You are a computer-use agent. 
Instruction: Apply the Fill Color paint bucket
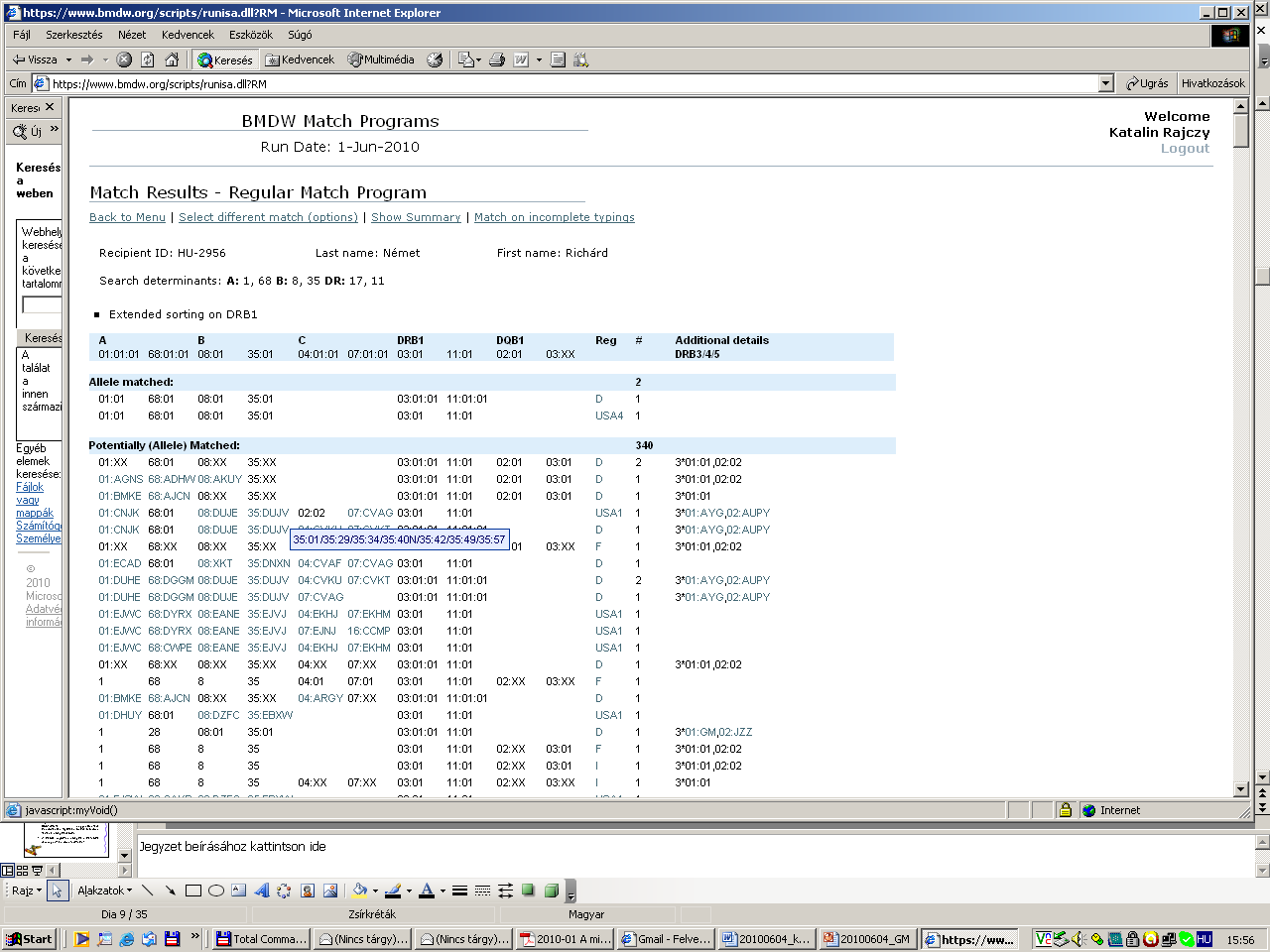(x=359, y=891)
